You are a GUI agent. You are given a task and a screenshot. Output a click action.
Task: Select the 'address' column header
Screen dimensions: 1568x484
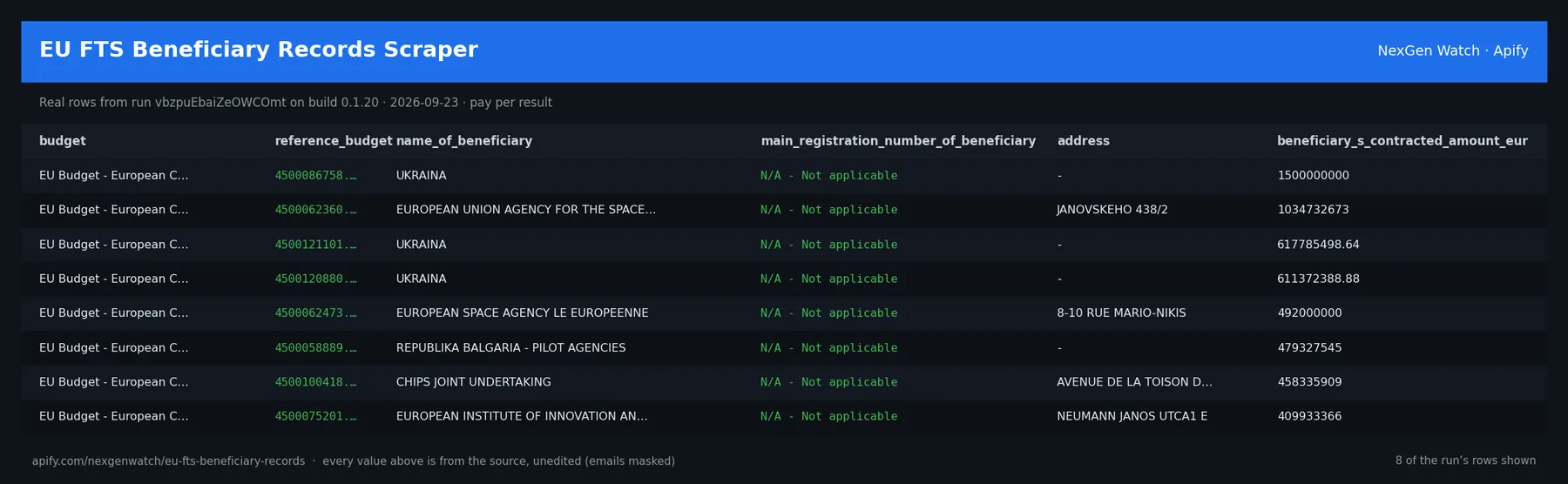[x=1083, y=141]
